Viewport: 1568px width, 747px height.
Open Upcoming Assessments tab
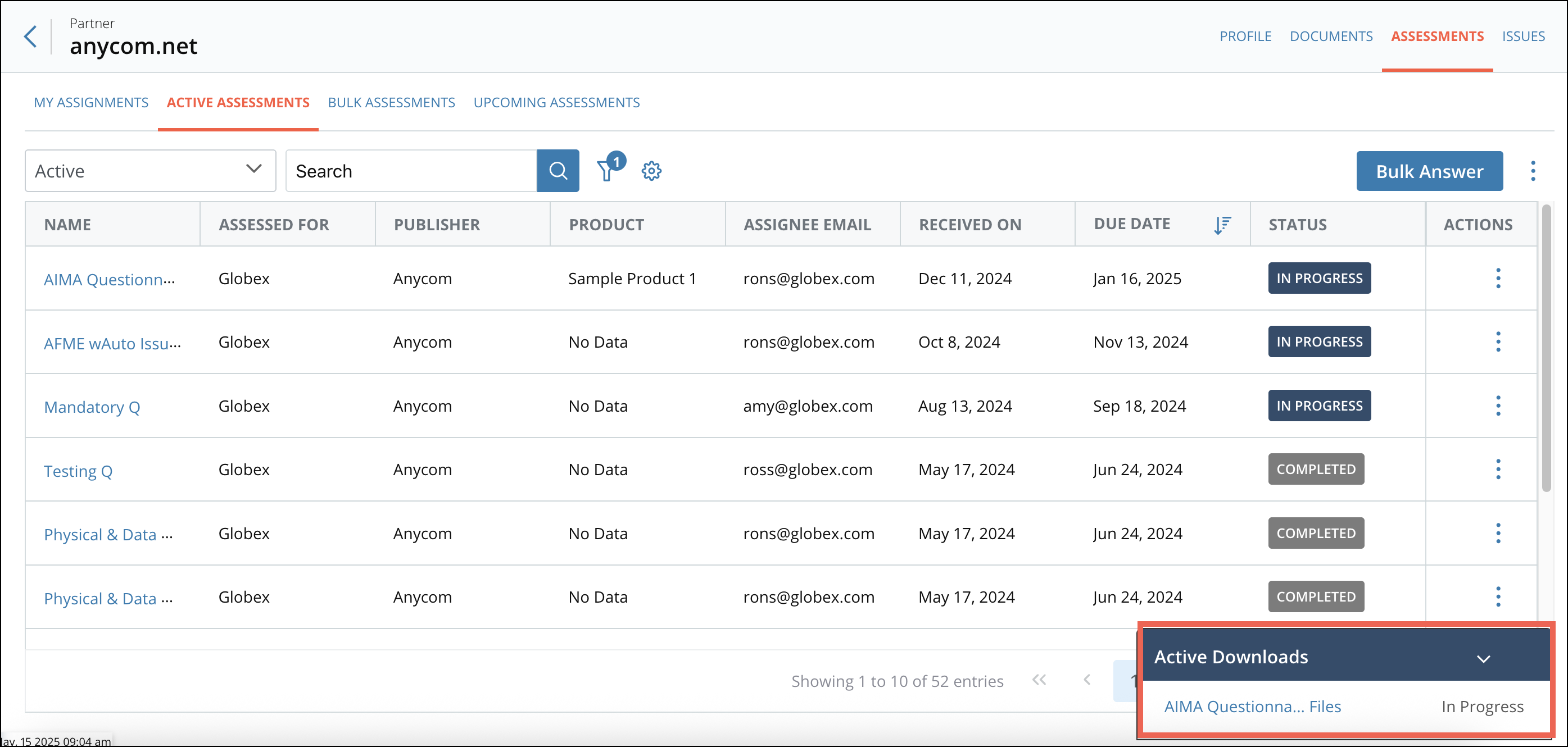pos(556,102)
